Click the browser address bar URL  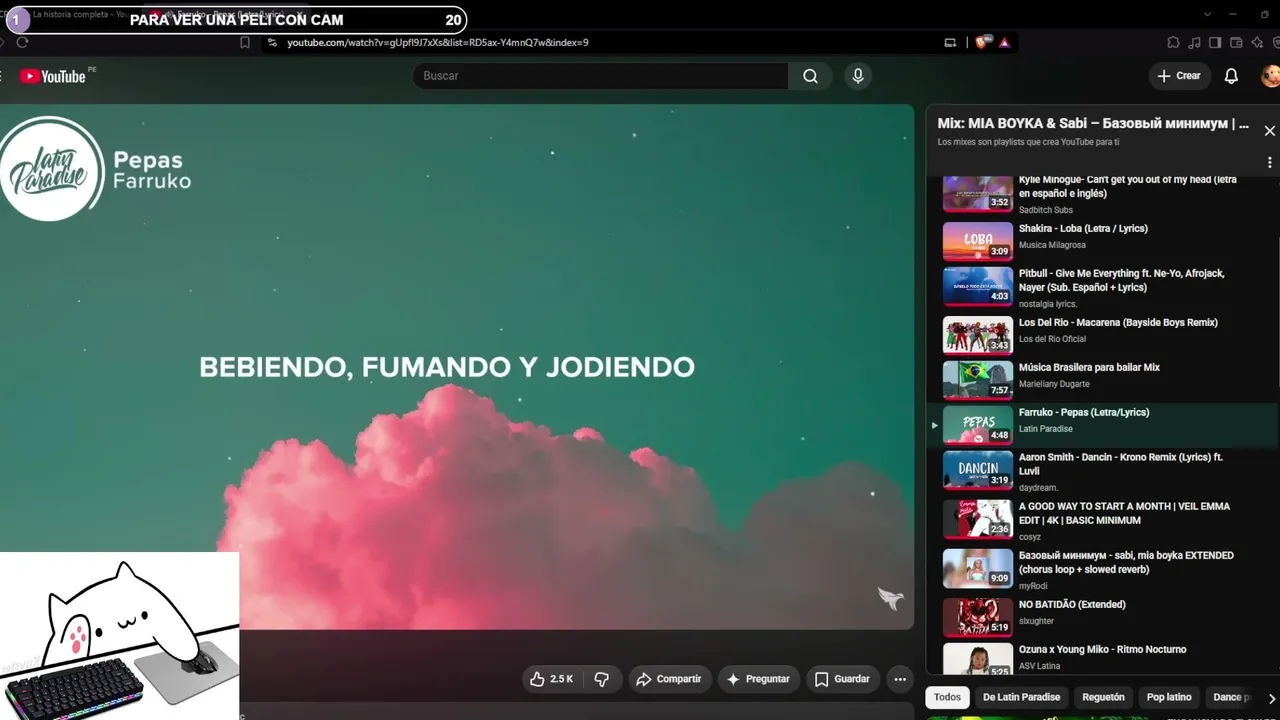438,43
